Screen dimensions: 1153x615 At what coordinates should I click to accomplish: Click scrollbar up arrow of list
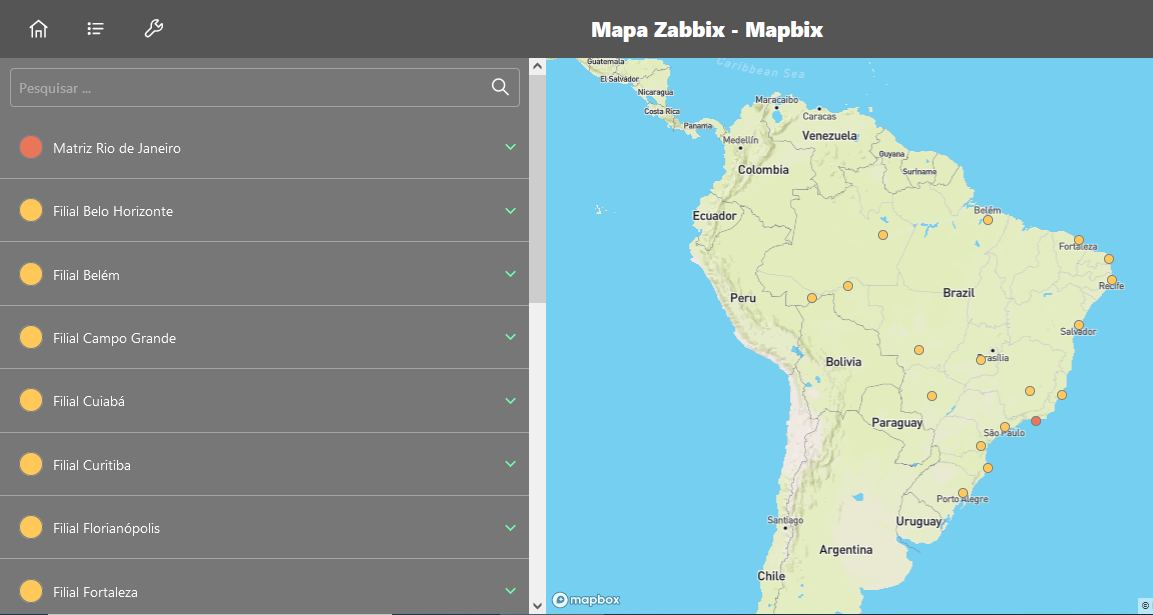click(x=537, y=66)
